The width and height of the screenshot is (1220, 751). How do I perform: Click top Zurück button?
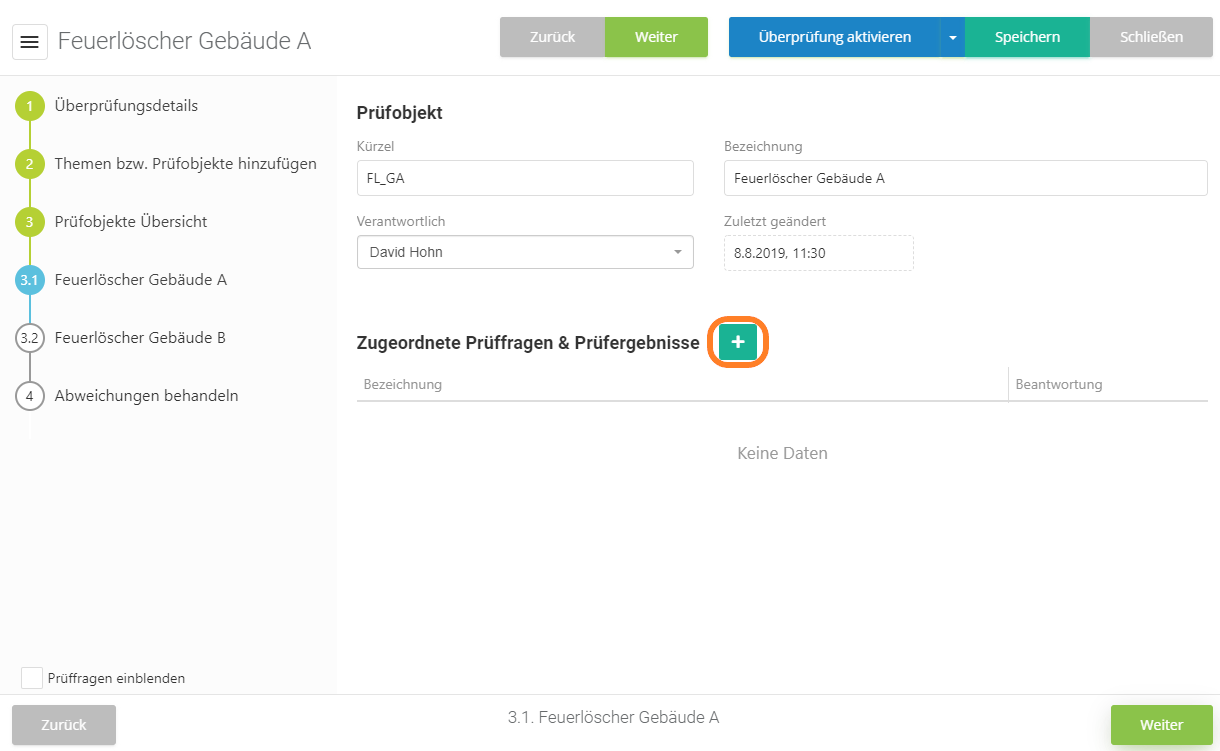click(552, 37)
